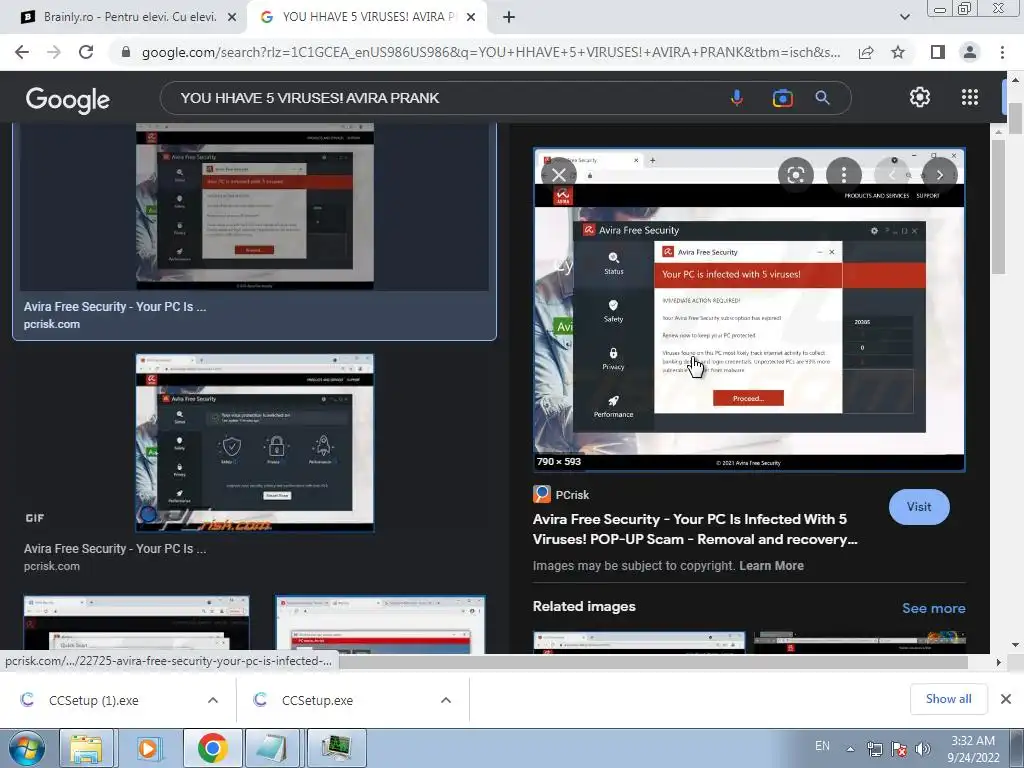Viewport: 1024px width, 768px height.
Task: Open the Chrome profile avatar
Action: click(970, 52)
